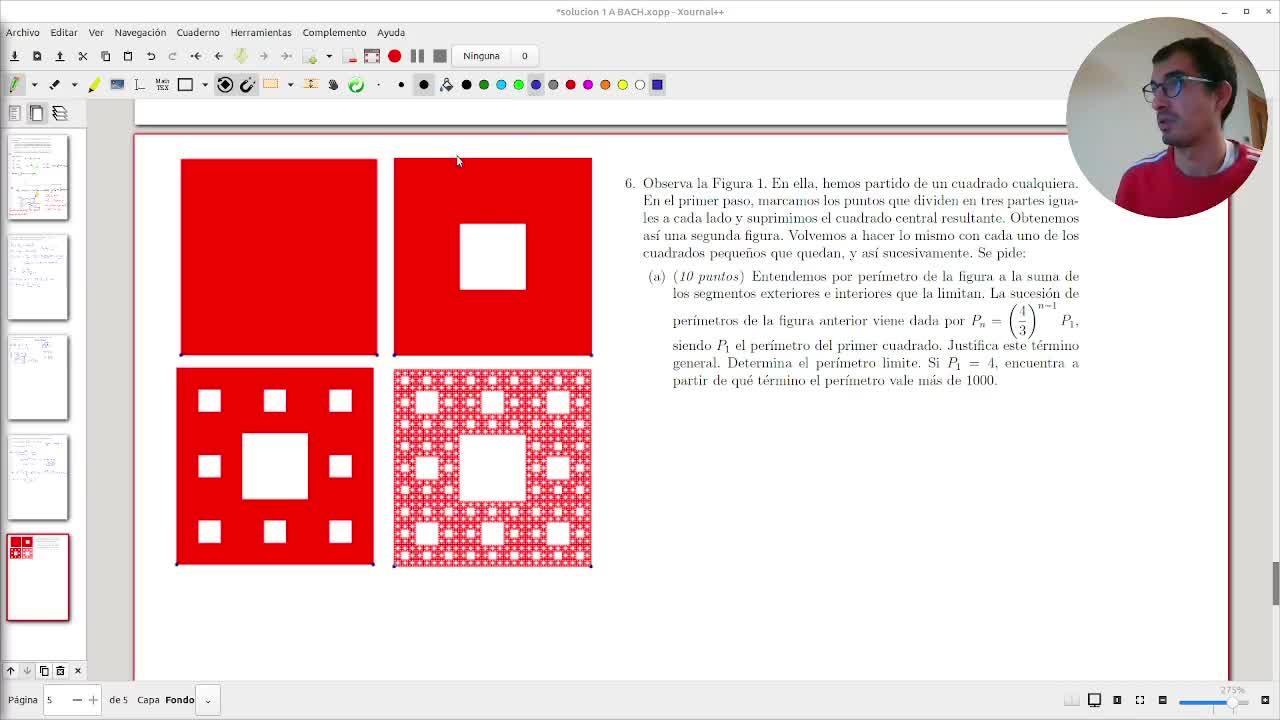Viewport: 1280px width, 720px height.
Task: Open the Capa Fondo layer dropdown
Action: [x=208, y=700]
